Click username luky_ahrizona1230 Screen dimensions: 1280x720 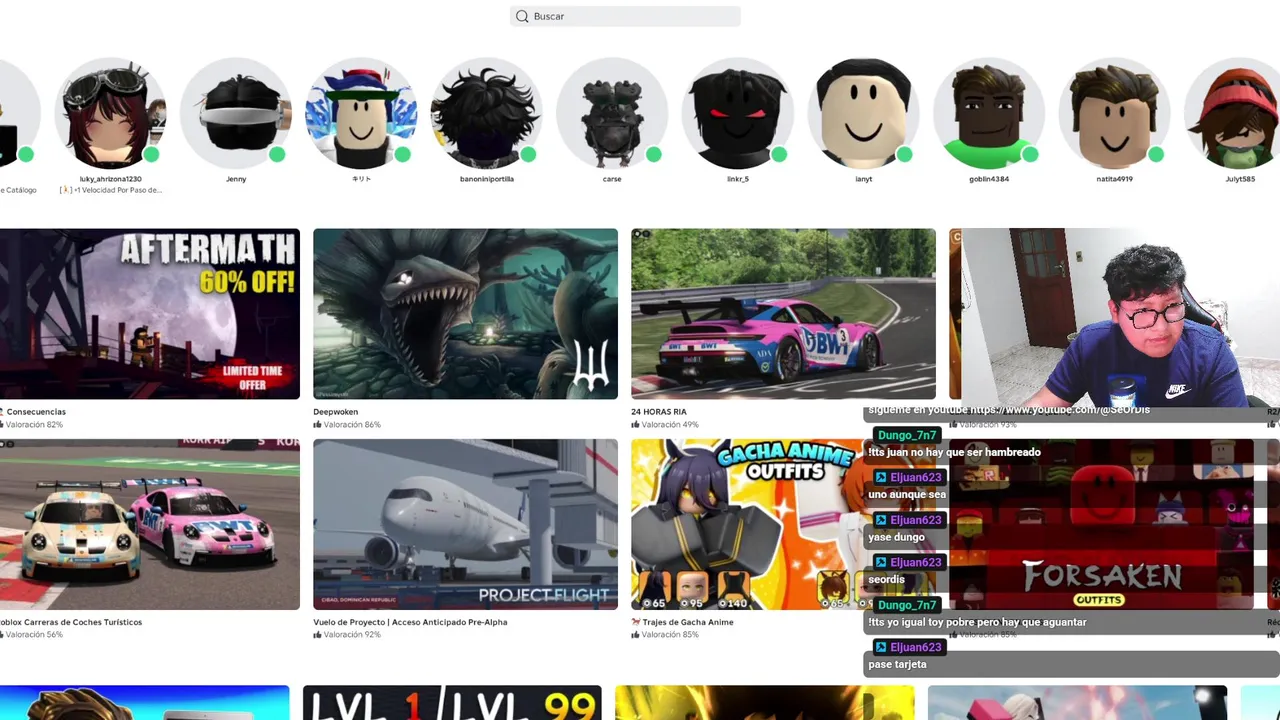coord(111,179)
